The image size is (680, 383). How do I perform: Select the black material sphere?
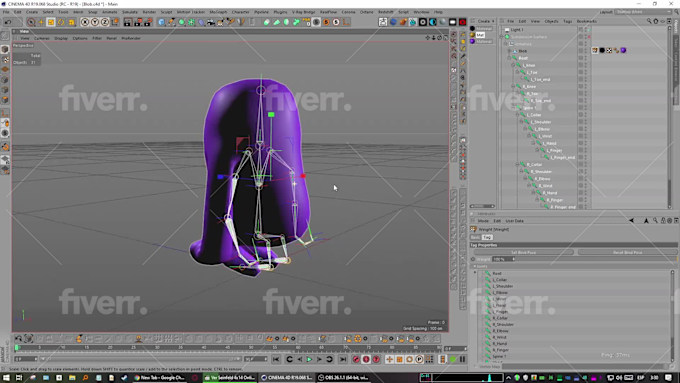pos(472,28)
